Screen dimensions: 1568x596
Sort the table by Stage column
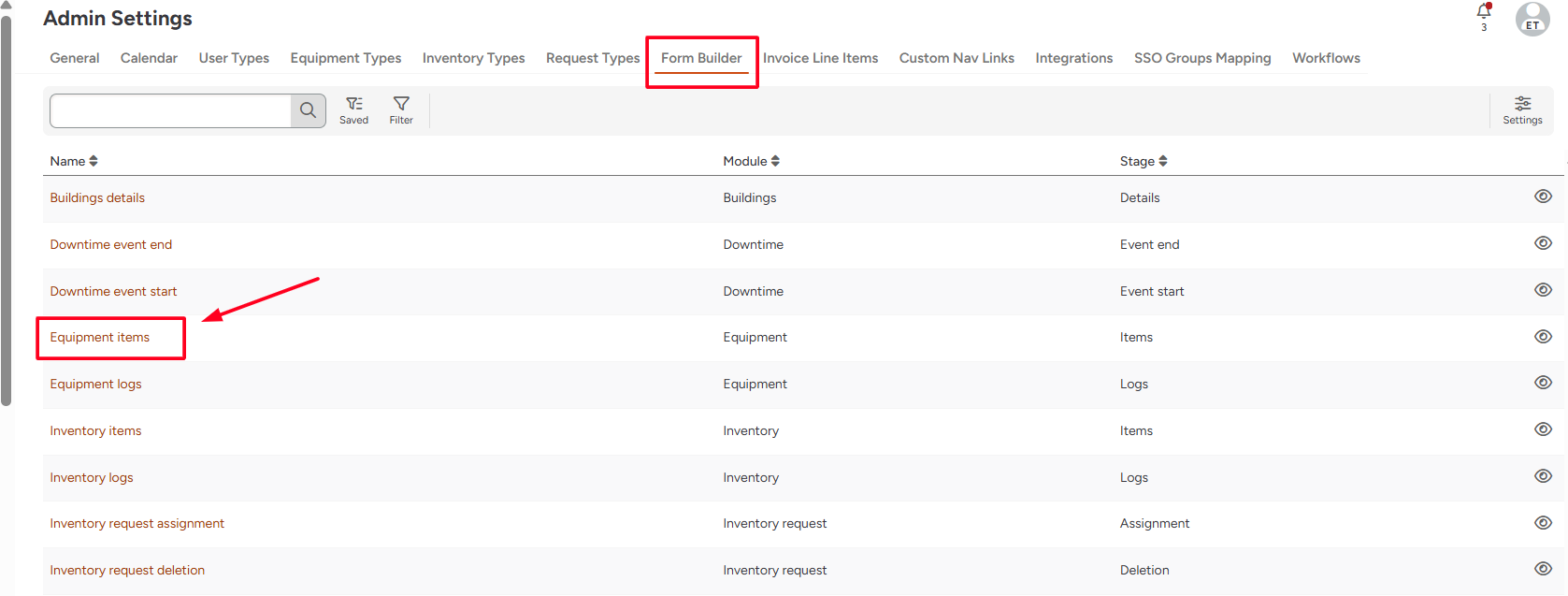[x=1144, y=161]
